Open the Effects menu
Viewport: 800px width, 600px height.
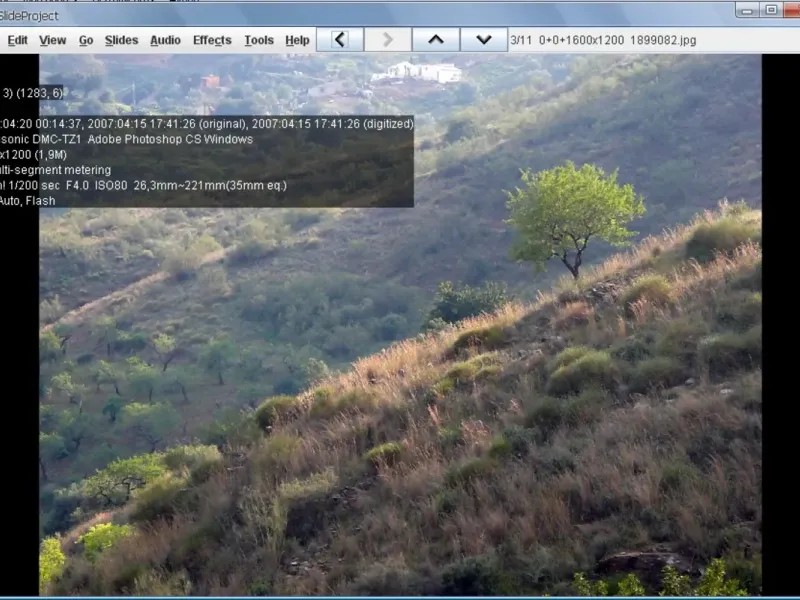(212, 40)
